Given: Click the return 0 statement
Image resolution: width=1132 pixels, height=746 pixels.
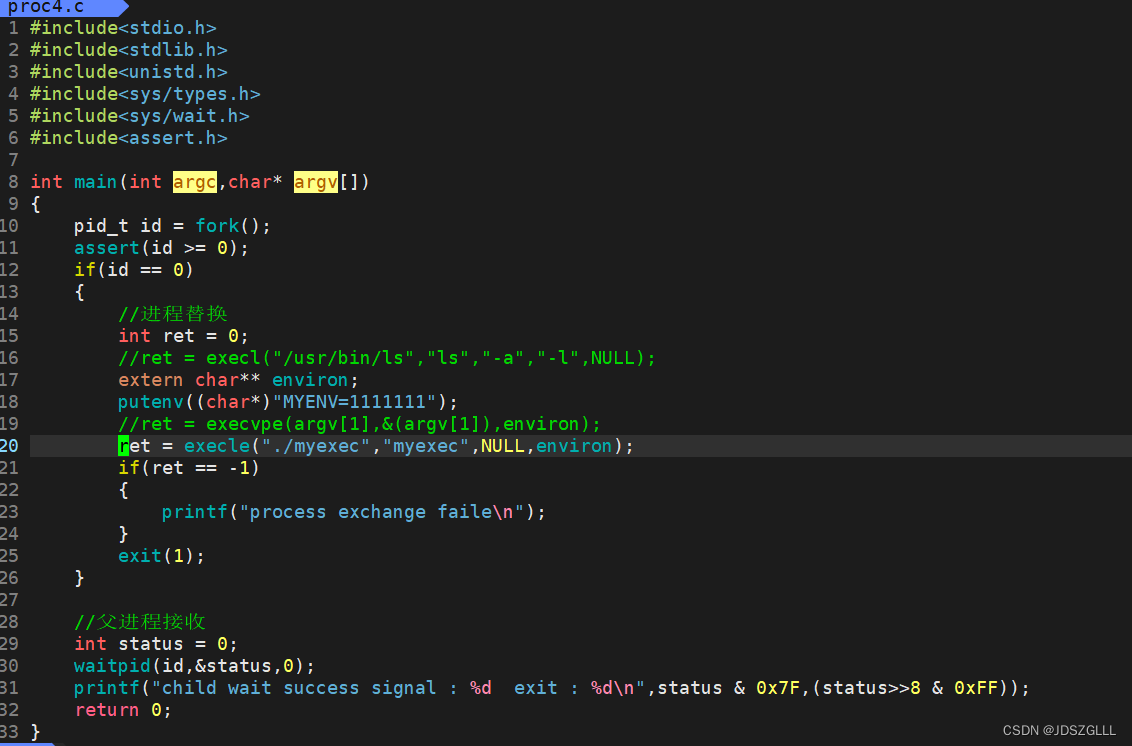Looking at the screenshot, I should pyautogui.click(x=123, y=710).
